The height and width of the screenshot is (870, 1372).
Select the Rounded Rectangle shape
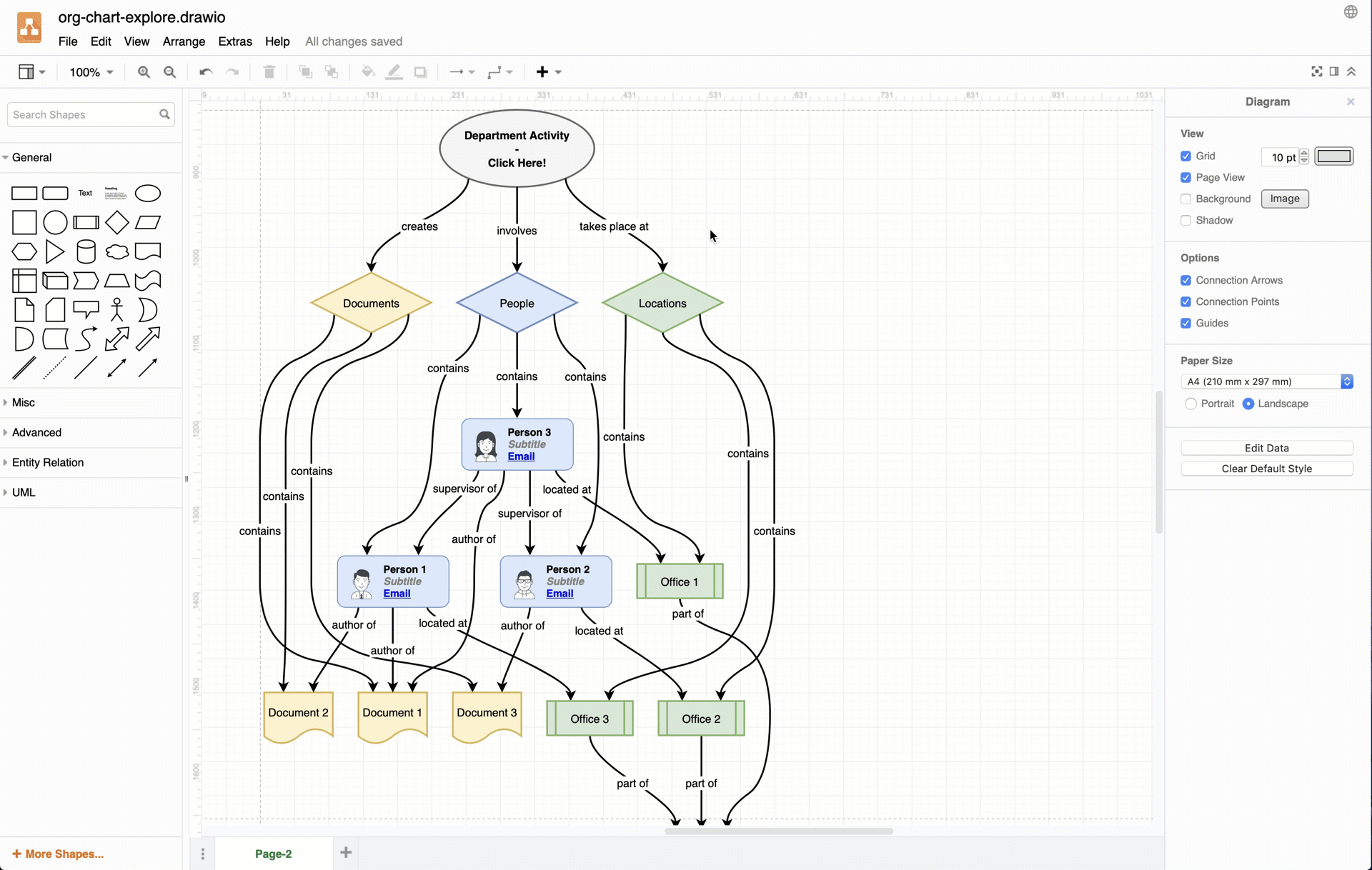pyautogui.click(x=55, y=193)
